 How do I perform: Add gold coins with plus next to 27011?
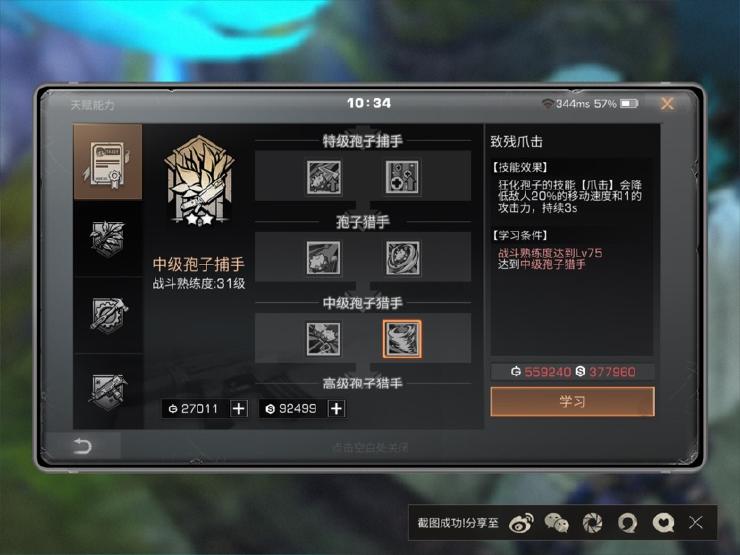point(239,409)
